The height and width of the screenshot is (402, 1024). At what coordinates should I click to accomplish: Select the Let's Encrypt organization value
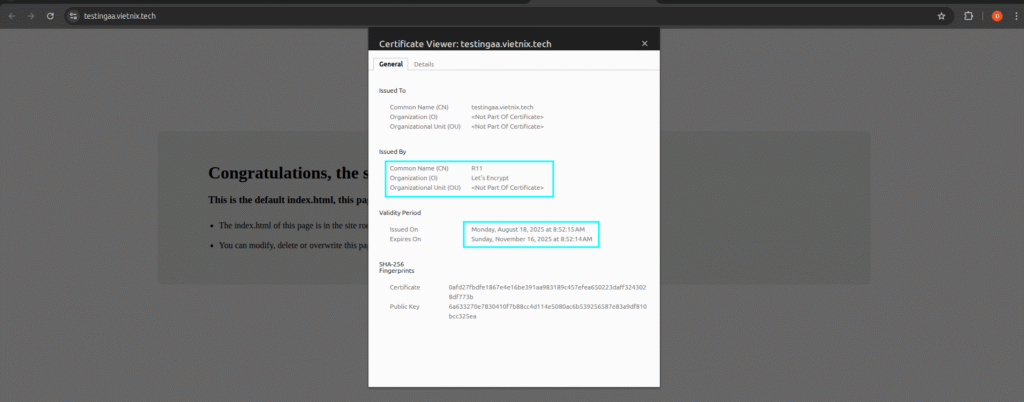tap(490, 178)
